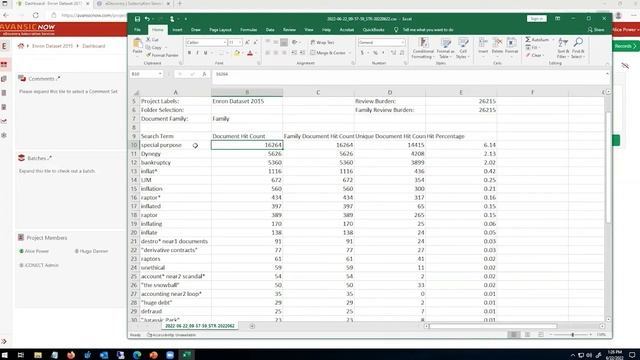The width and height of the screenshot is (640, 360).
Task: Toggle Wrap Text
Action: (x=322, y=42)
